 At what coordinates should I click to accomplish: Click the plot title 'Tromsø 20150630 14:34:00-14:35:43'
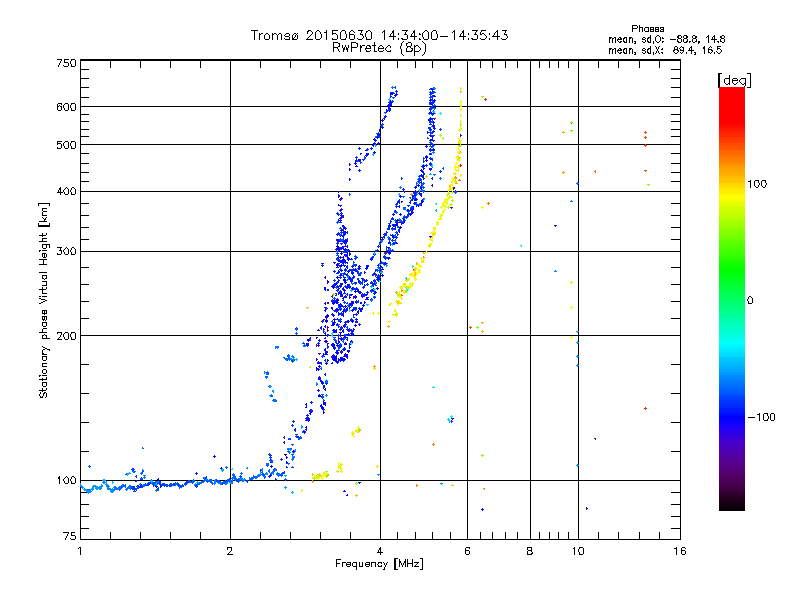click(379, 35)
